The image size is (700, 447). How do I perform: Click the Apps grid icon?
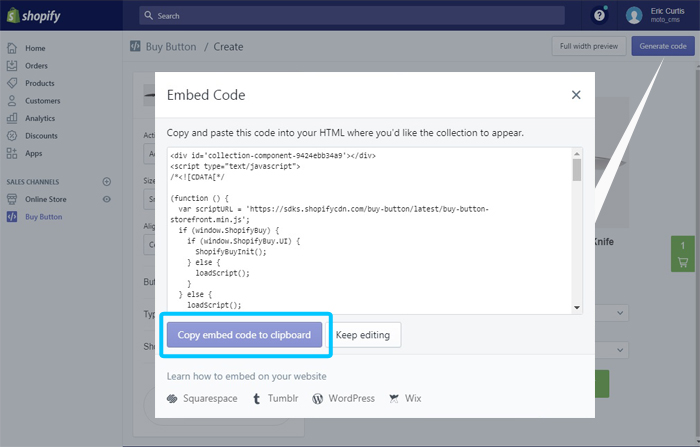[12, 153]
